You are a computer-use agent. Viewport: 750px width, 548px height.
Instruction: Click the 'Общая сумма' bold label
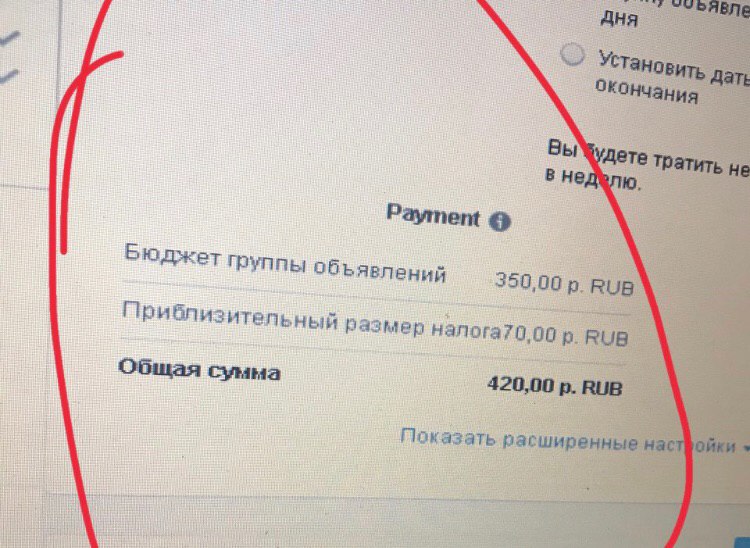point(199,370)
